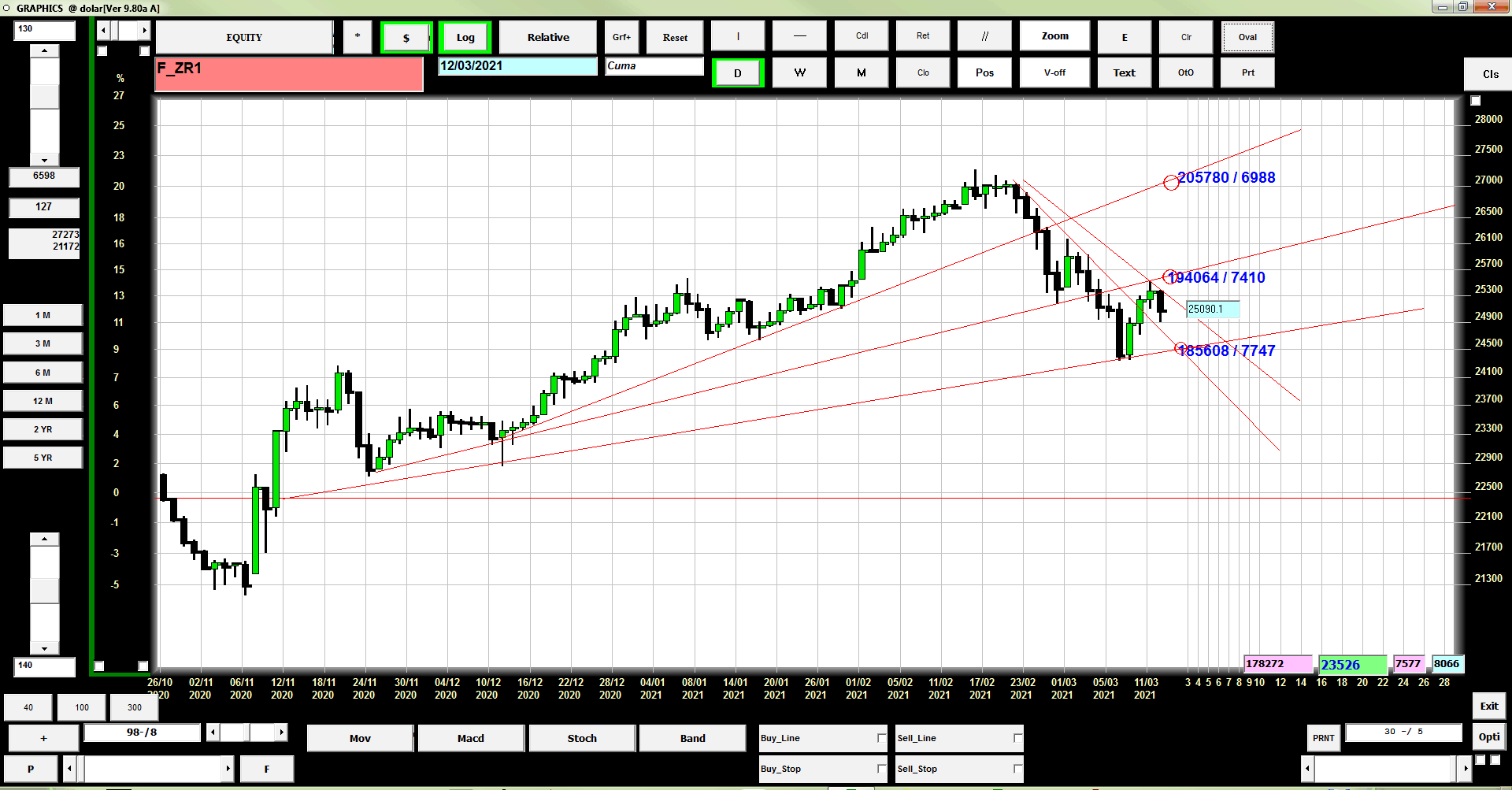Click the Pos button
Image resolution: width=1512 pixels, height=790 pixels.
984,72
